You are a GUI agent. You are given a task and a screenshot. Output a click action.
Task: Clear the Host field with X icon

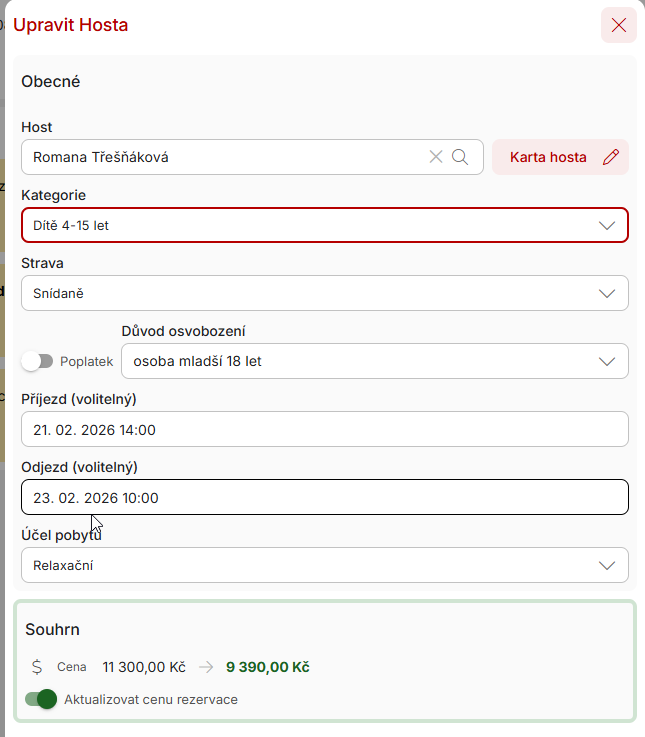coord(435,157)
